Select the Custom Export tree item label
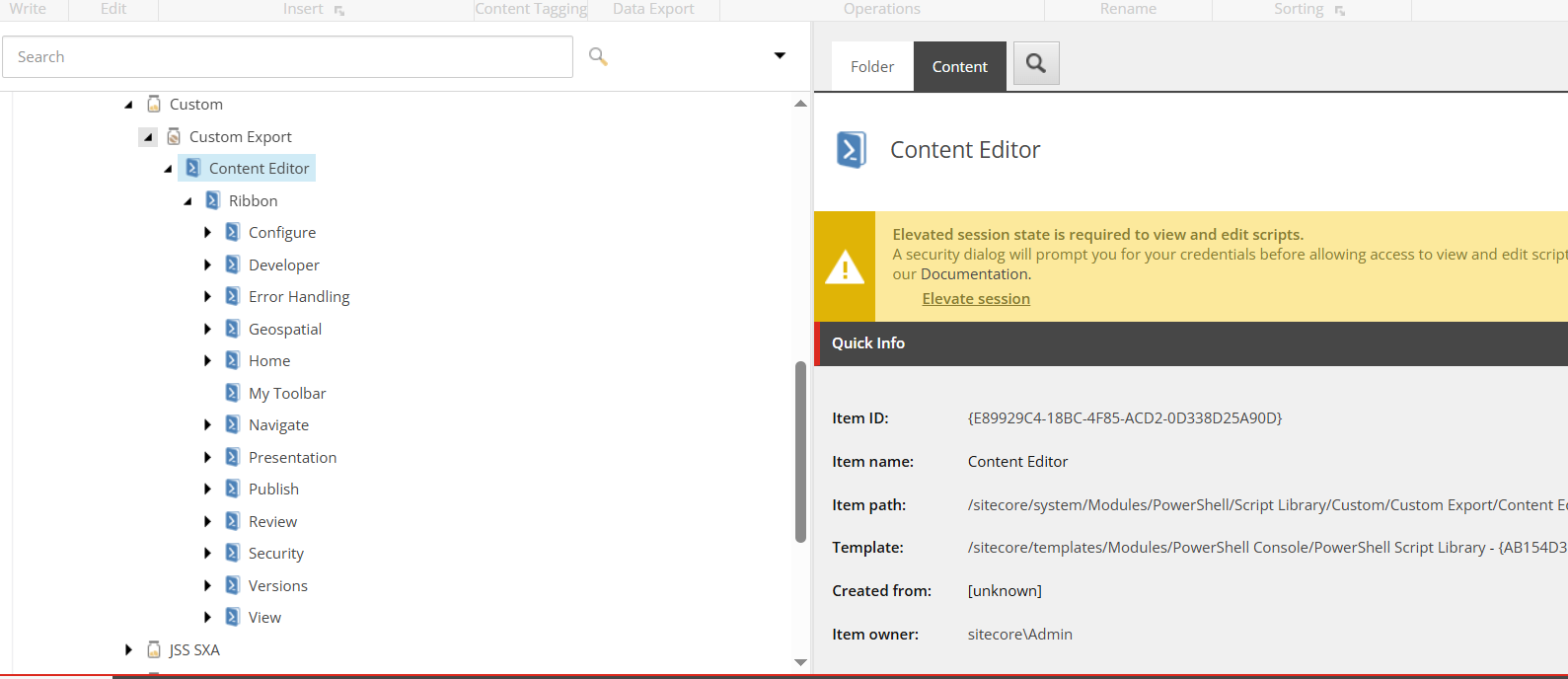 click(241, 136)
